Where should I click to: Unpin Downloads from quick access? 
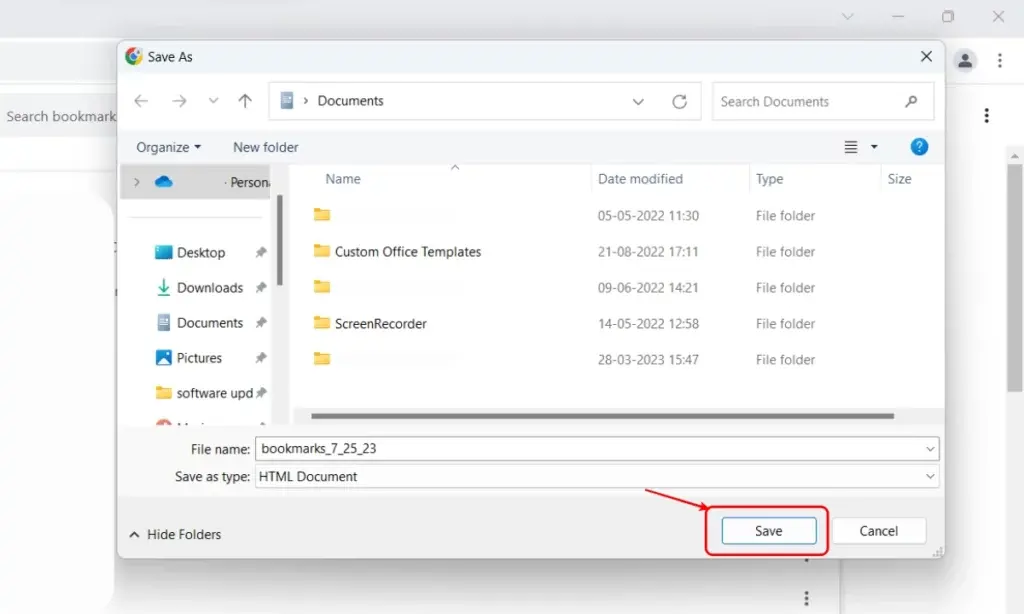tap(260, 287)
